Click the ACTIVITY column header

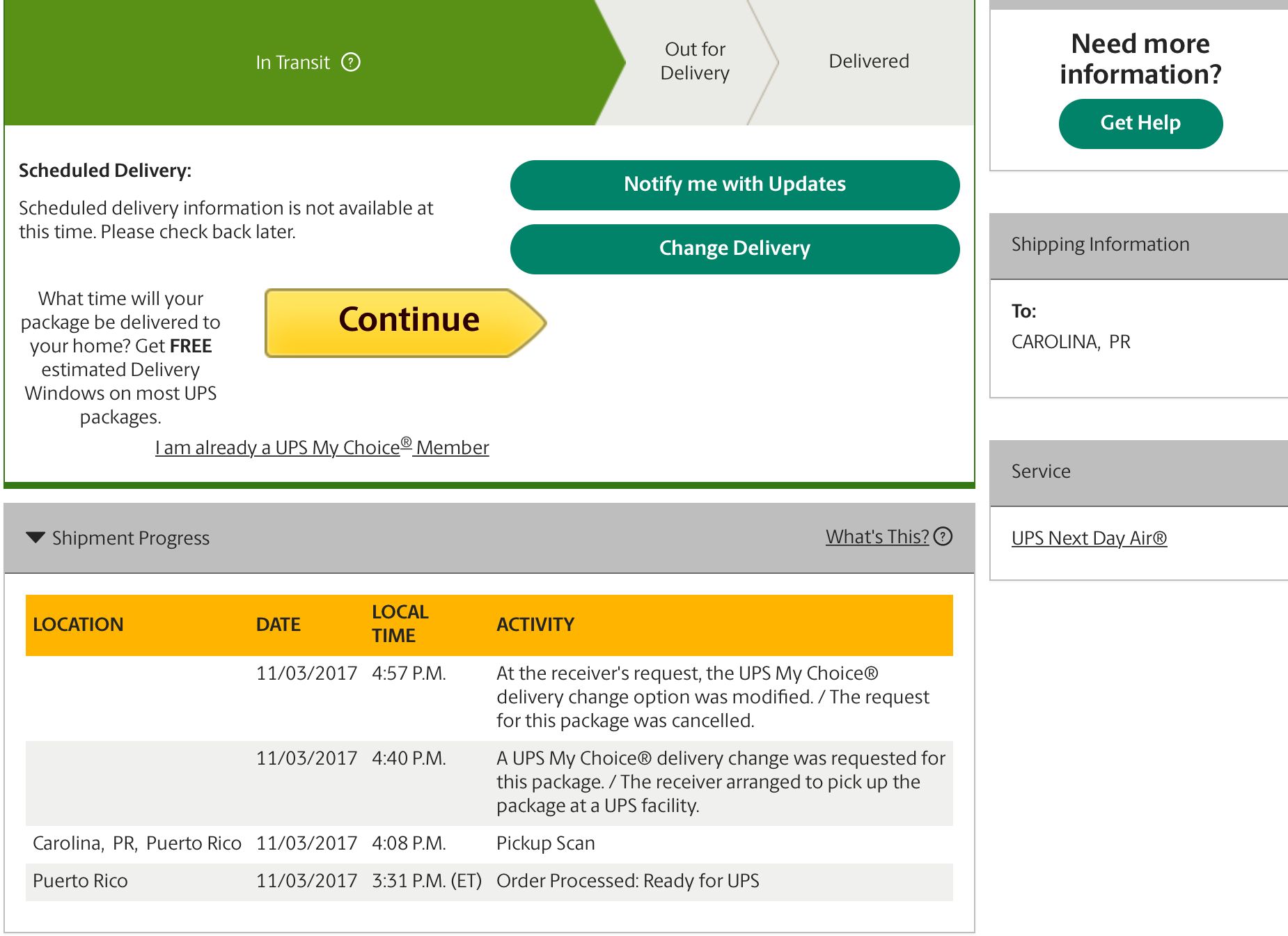point(535,625)
